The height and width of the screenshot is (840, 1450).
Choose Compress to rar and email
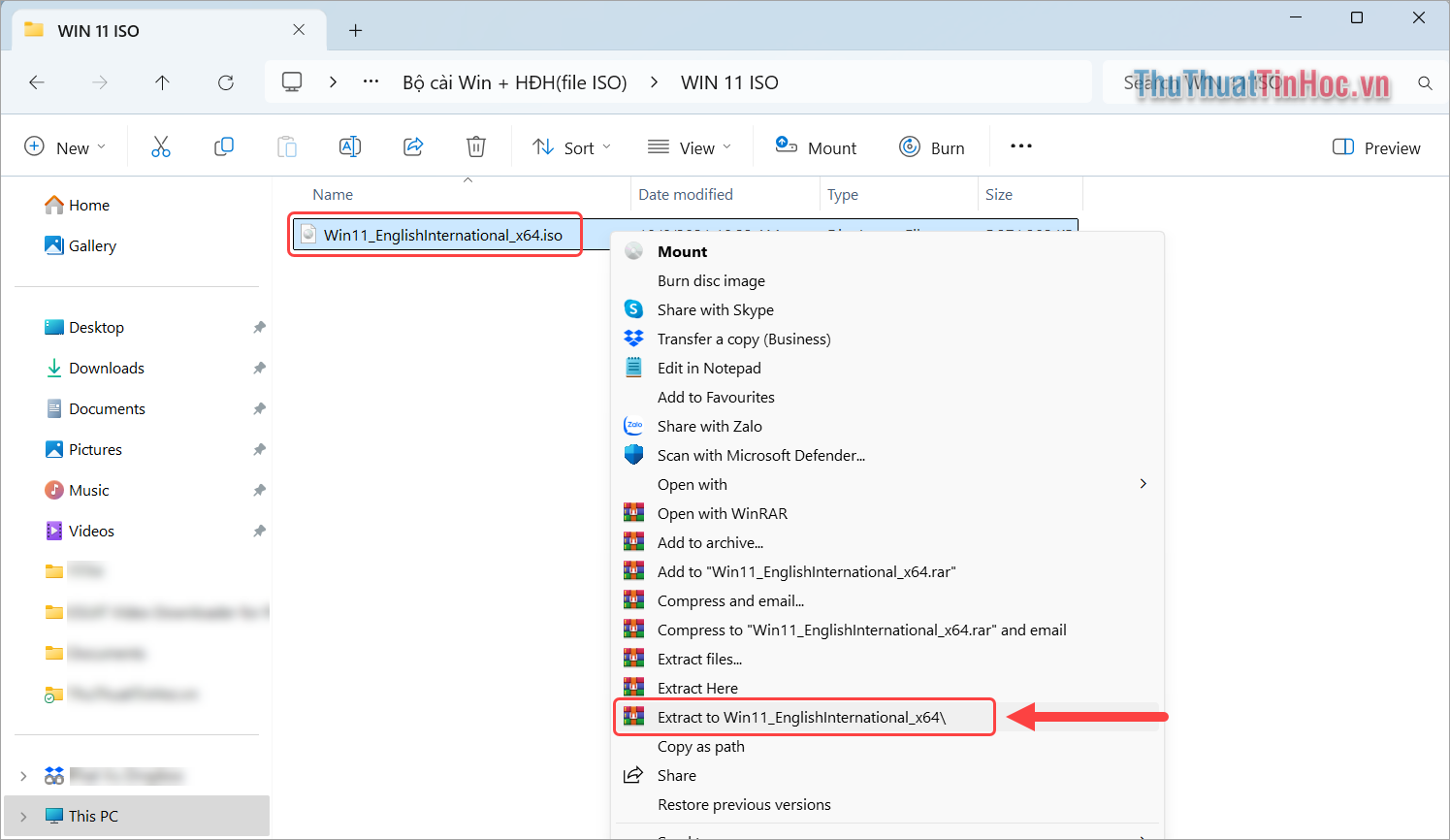887,630
